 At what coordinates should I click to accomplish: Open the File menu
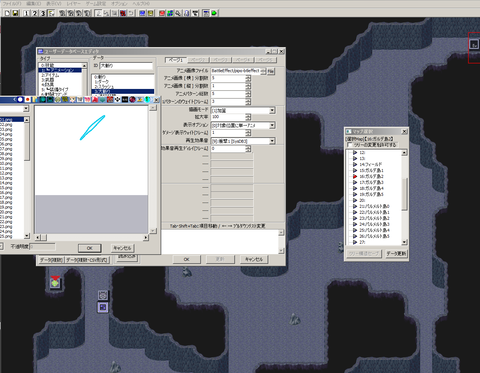12,3
